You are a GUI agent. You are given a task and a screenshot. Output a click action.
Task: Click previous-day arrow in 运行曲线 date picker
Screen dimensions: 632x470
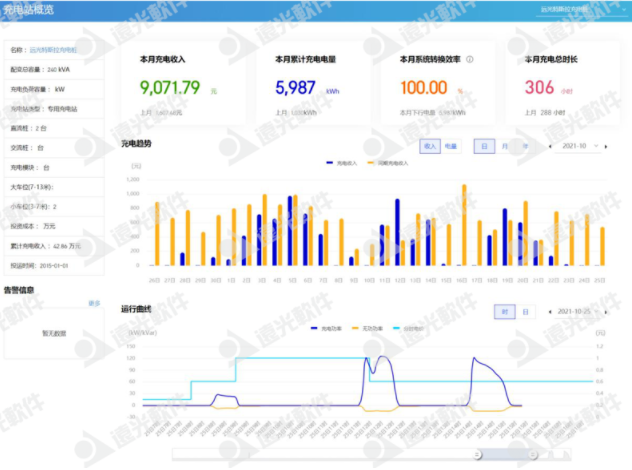pyautogui.click(x=549, y=312)
